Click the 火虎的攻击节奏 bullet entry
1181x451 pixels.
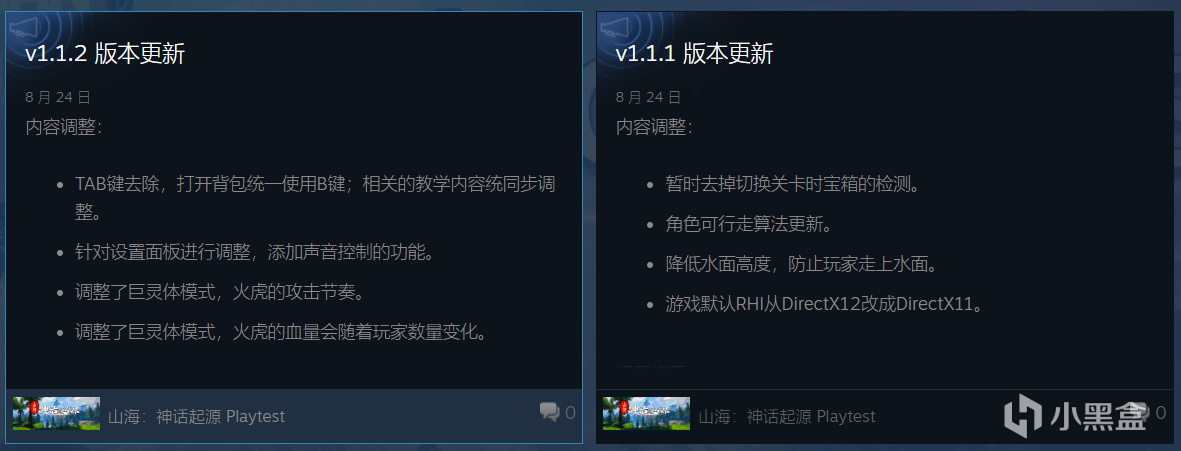click(220, 291)
